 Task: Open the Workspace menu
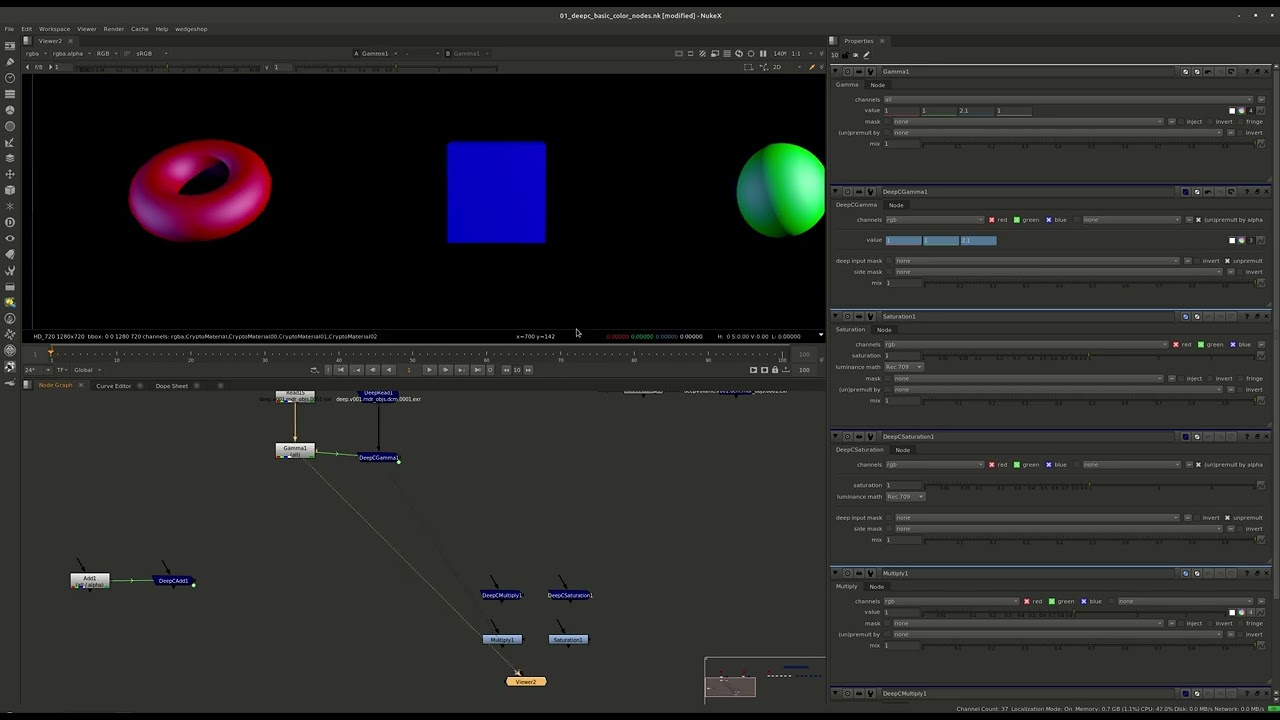click(x=54, y=29)
